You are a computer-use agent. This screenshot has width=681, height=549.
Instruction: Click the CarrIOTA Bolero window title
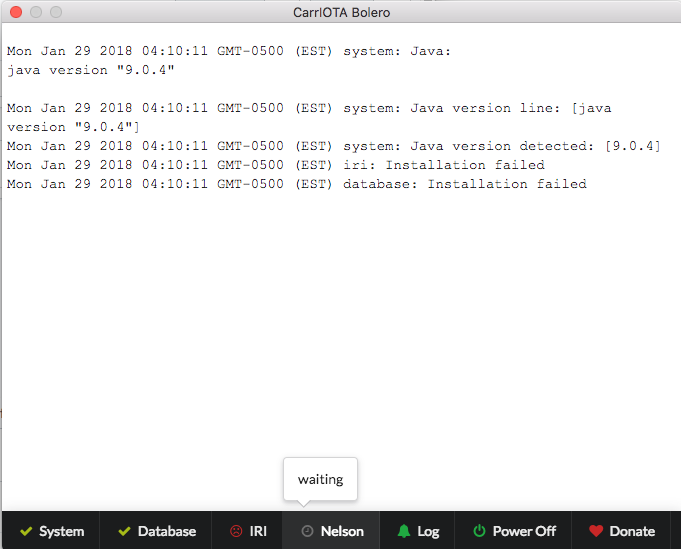tap(341, 13)
